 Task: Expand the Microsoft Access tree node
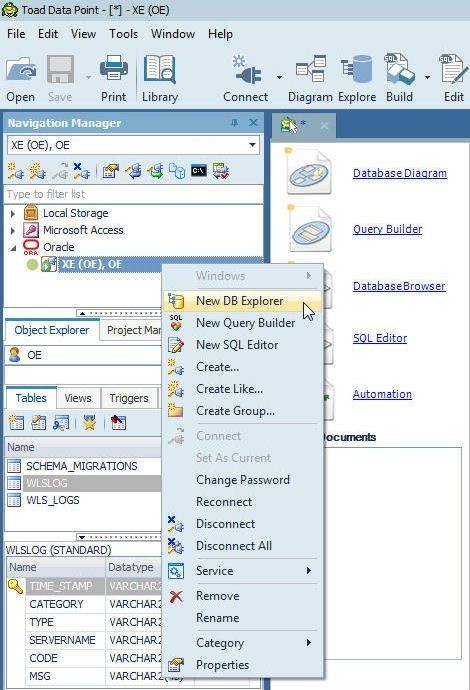[x=13, y=230]
